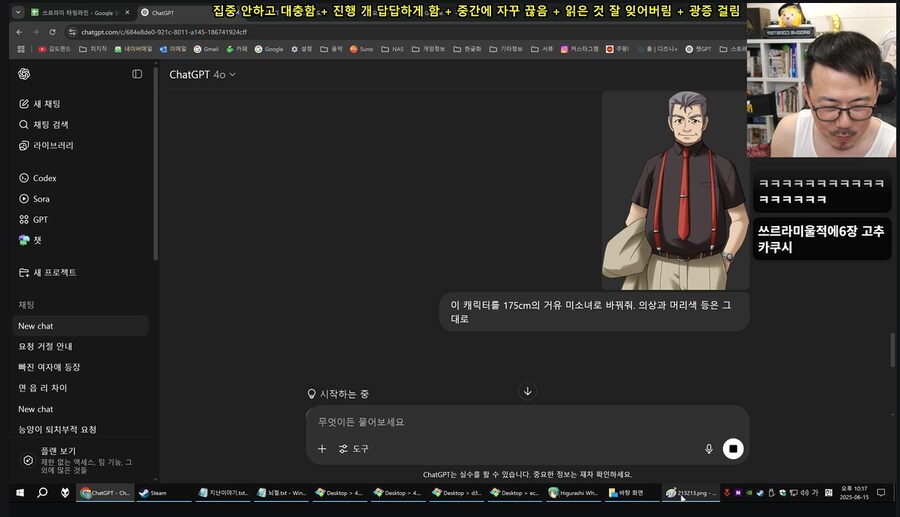Click the chat page vertical scrollbar
This screenshot has width=900, height=517.
[x=893, y=349]
